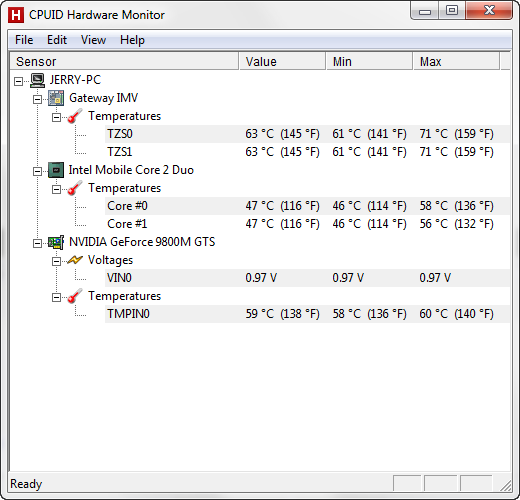Screen dimensions: 520x500
Task: Click TZS0 current value 63 °C
Action: tap(283, 134)
